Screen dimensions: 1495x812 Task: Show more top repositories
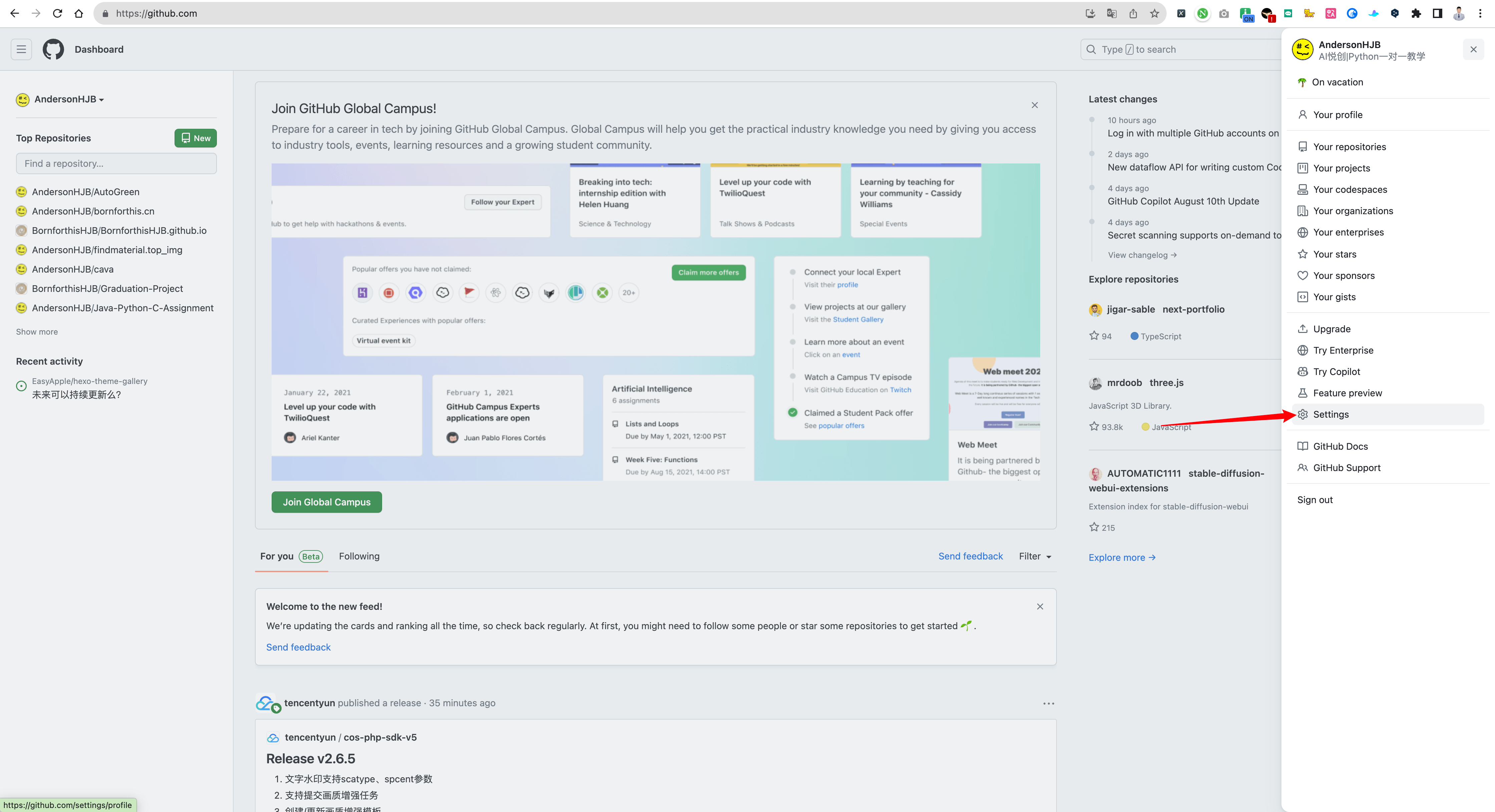point(37,332)
